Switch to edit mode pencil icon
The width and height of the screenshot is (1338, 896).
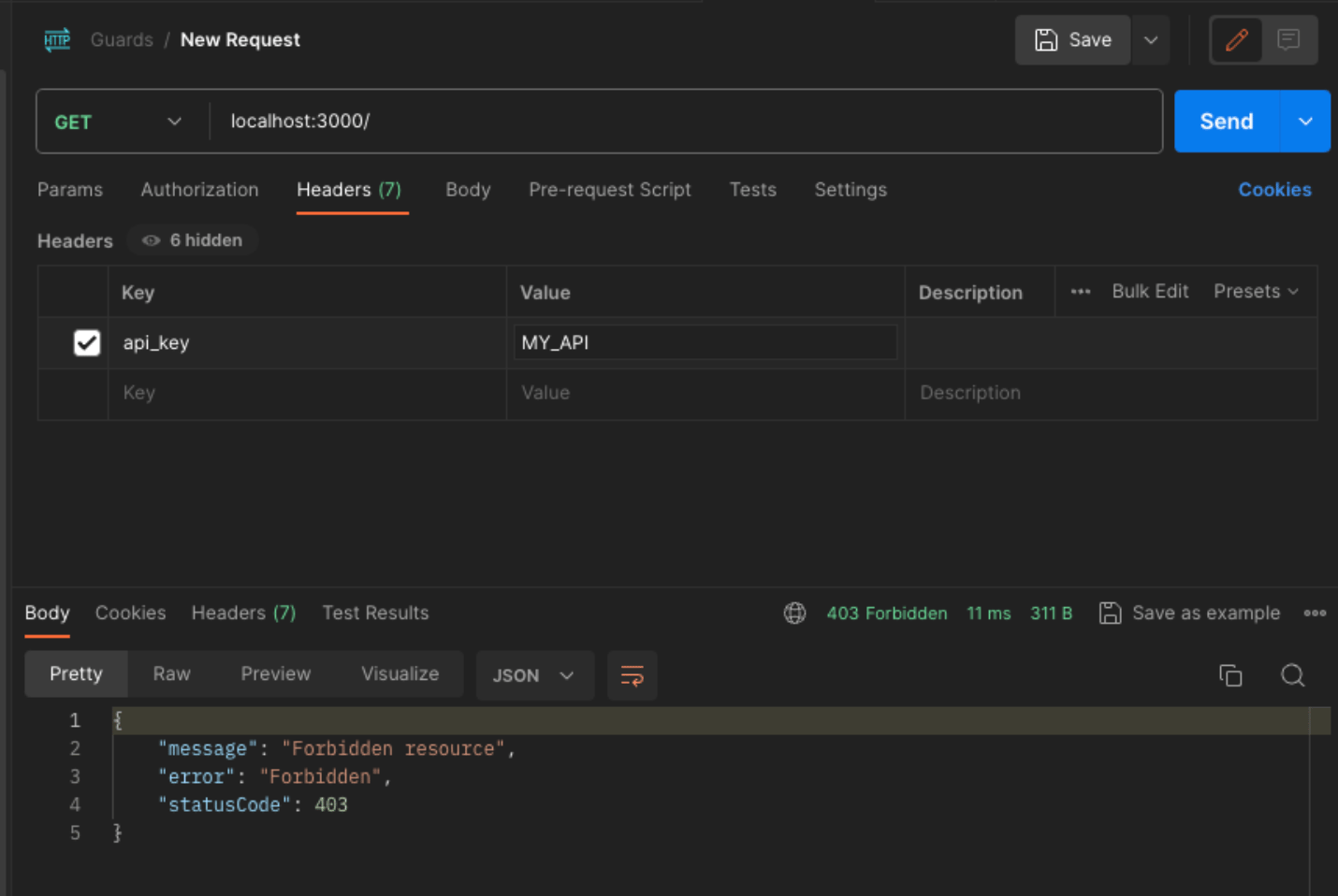point(1236,40)
